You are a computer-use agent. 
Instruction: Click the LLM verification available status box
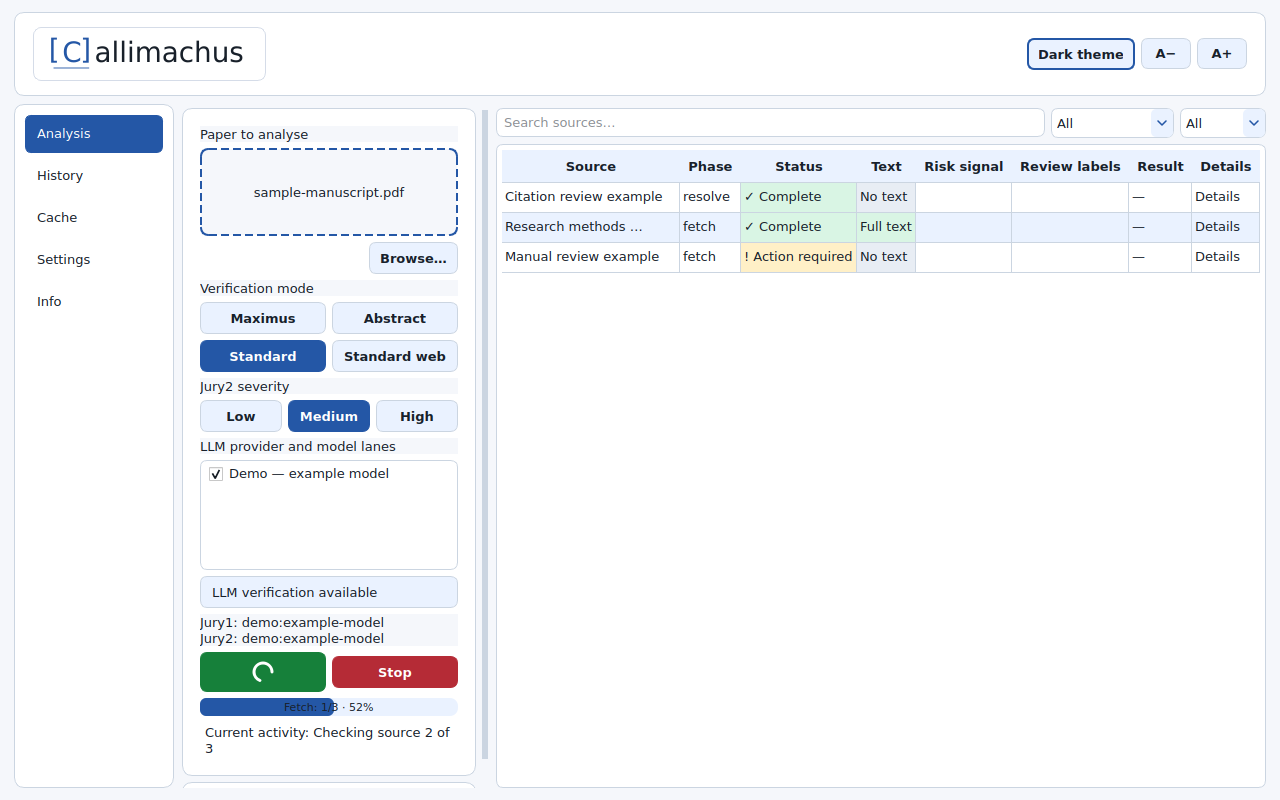click(x=329, y=592)
